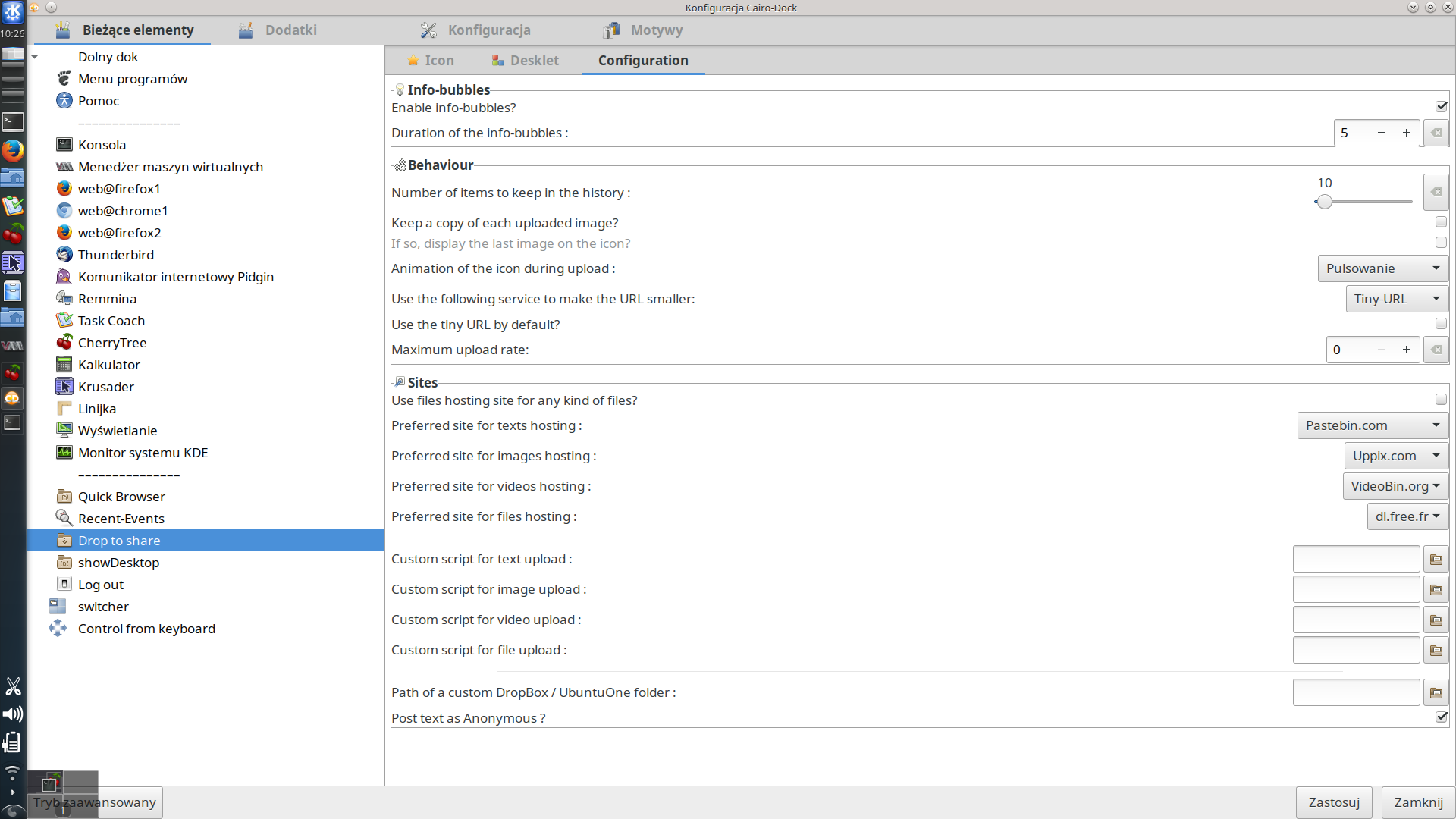Select the Bieżące elementy tab
Screen dimensions: 1456x819
(125, 30)
